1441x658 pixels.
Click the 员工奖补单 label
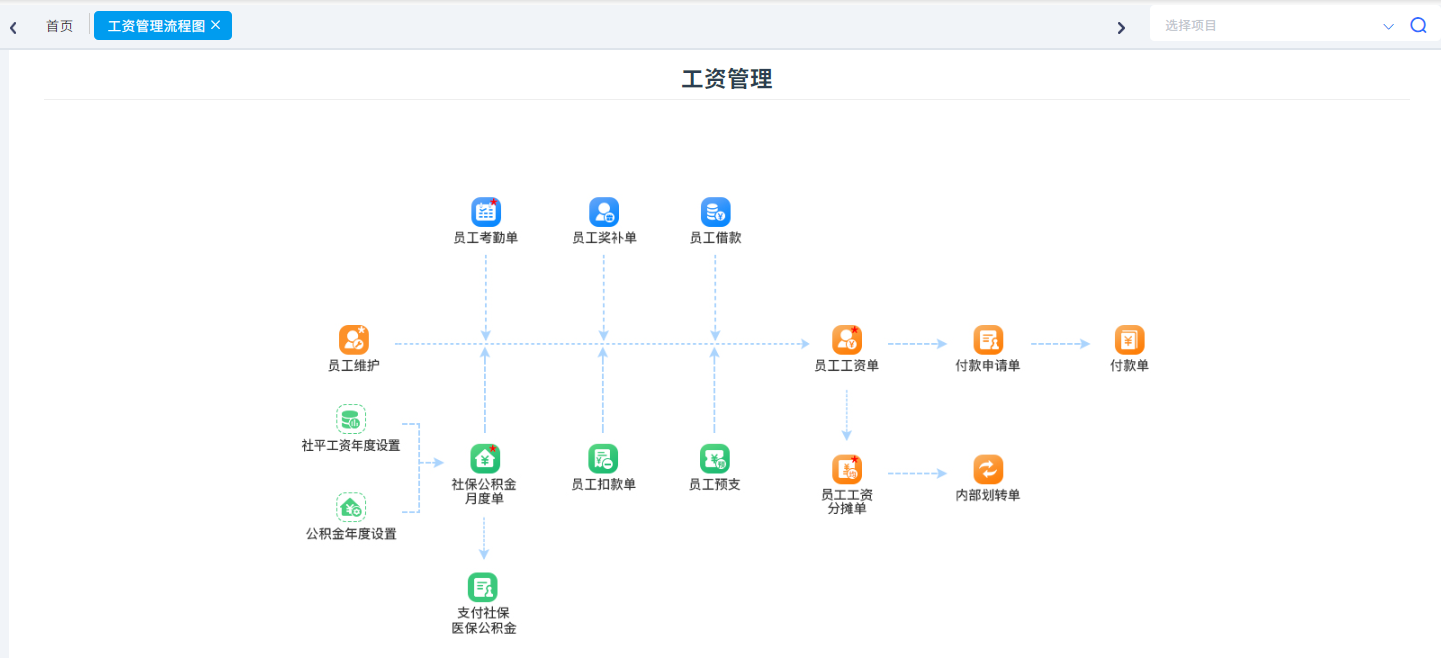[x=604, y=238]
